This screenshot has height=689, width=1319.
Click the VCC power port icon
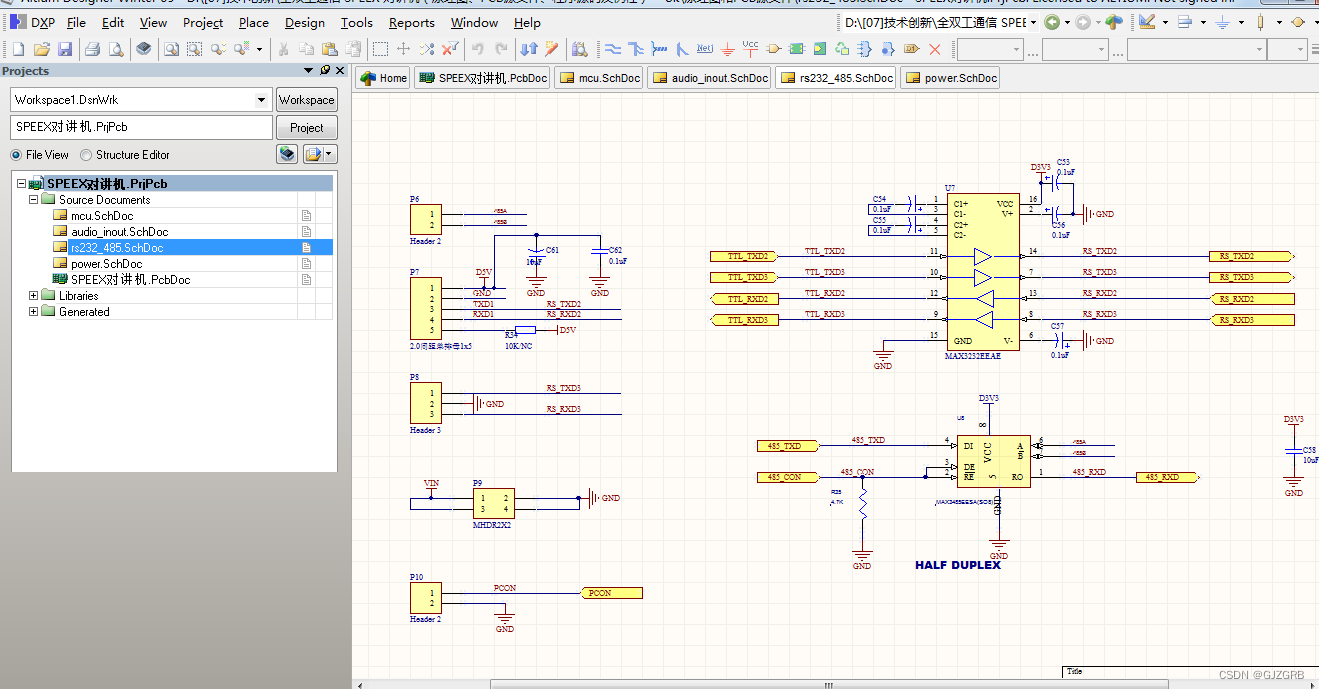click(751, 48)
